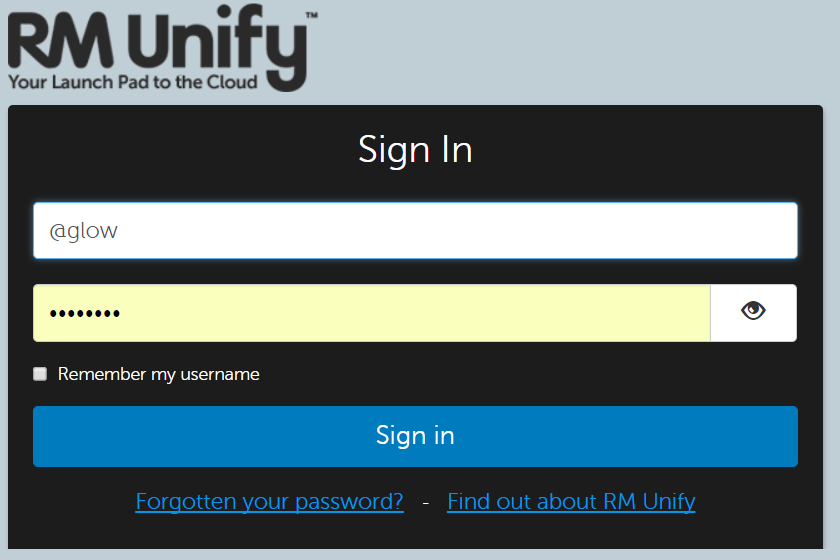Click the blue Sign in button
The width and height of the screenshot is (840, 560).
click(x=415, y=436)
